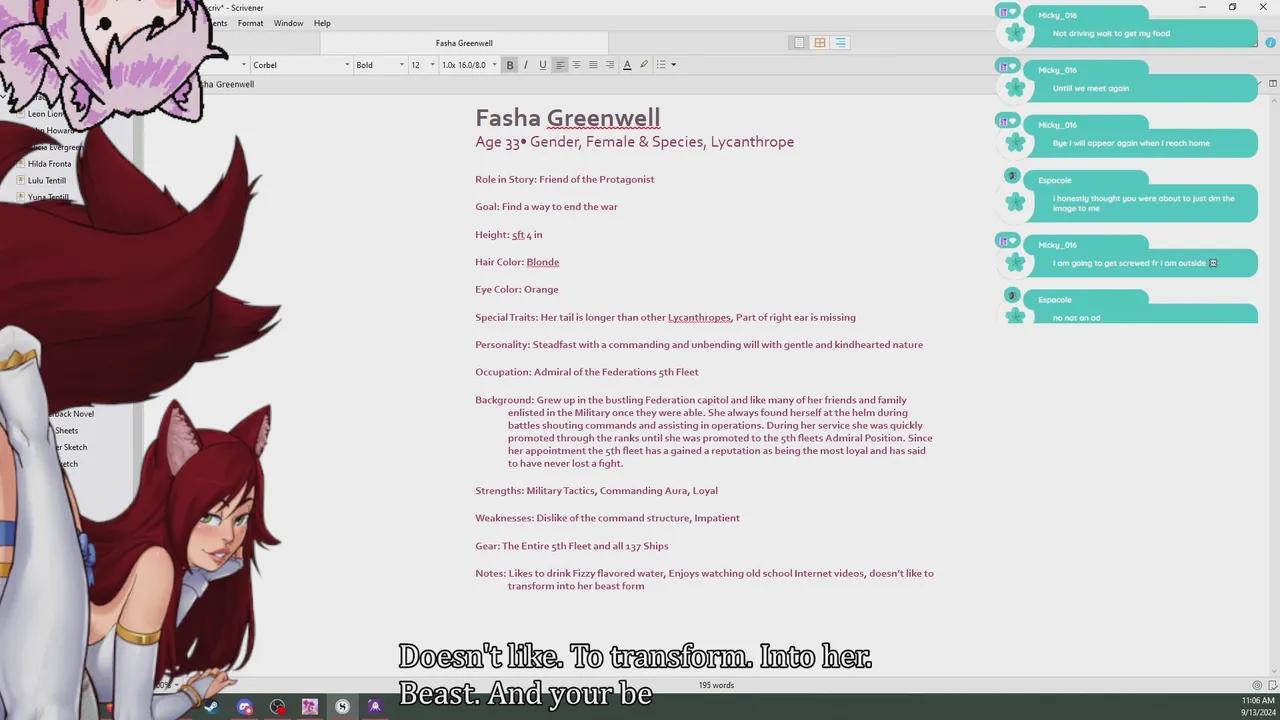Open Steam from the taskbar
This screenshot has height=720, width=1280.
(x=212, y=707)
